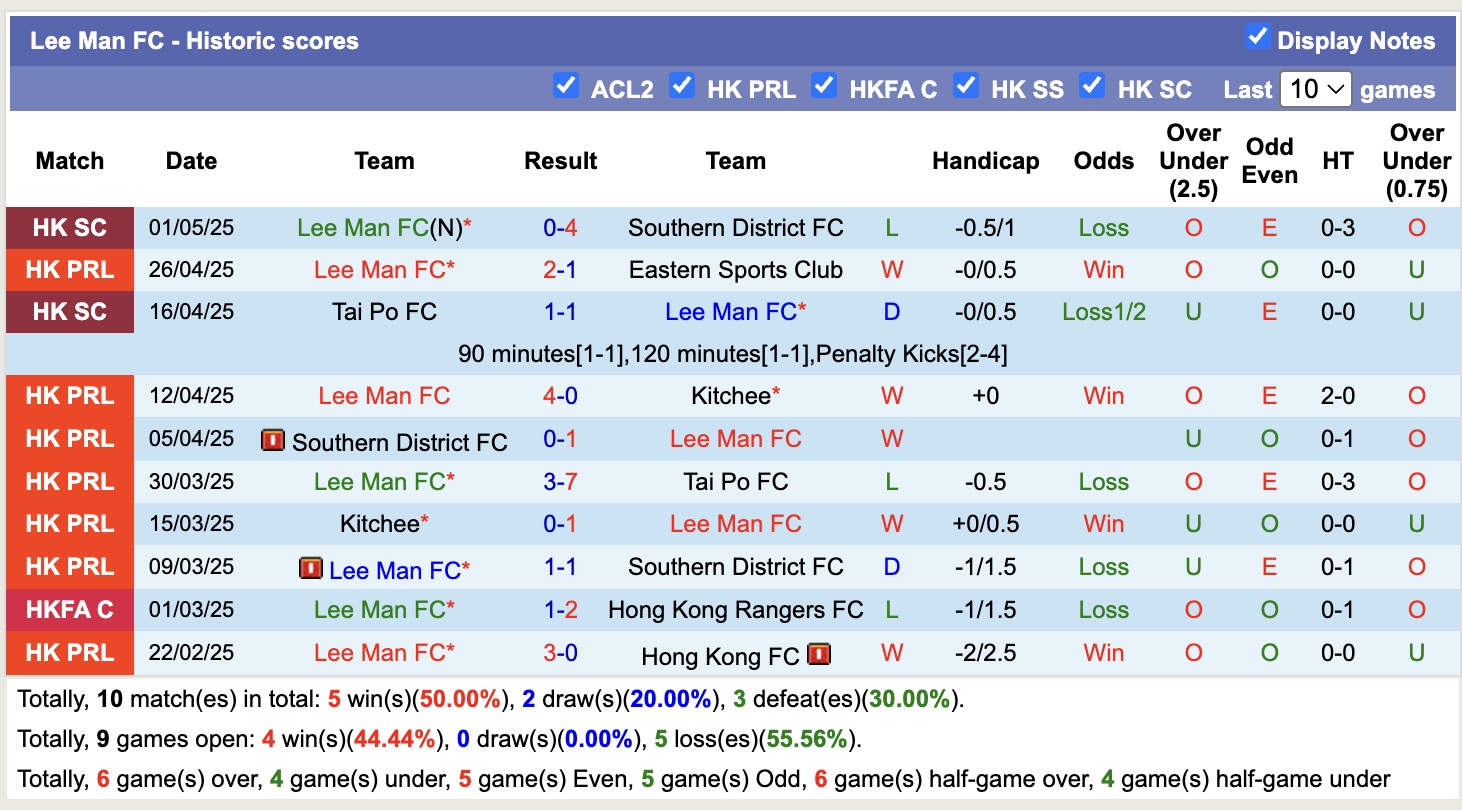1462x810 pixels.
Task: Click the 0-4 result of the 01/05 match
Action: point(560,227)
